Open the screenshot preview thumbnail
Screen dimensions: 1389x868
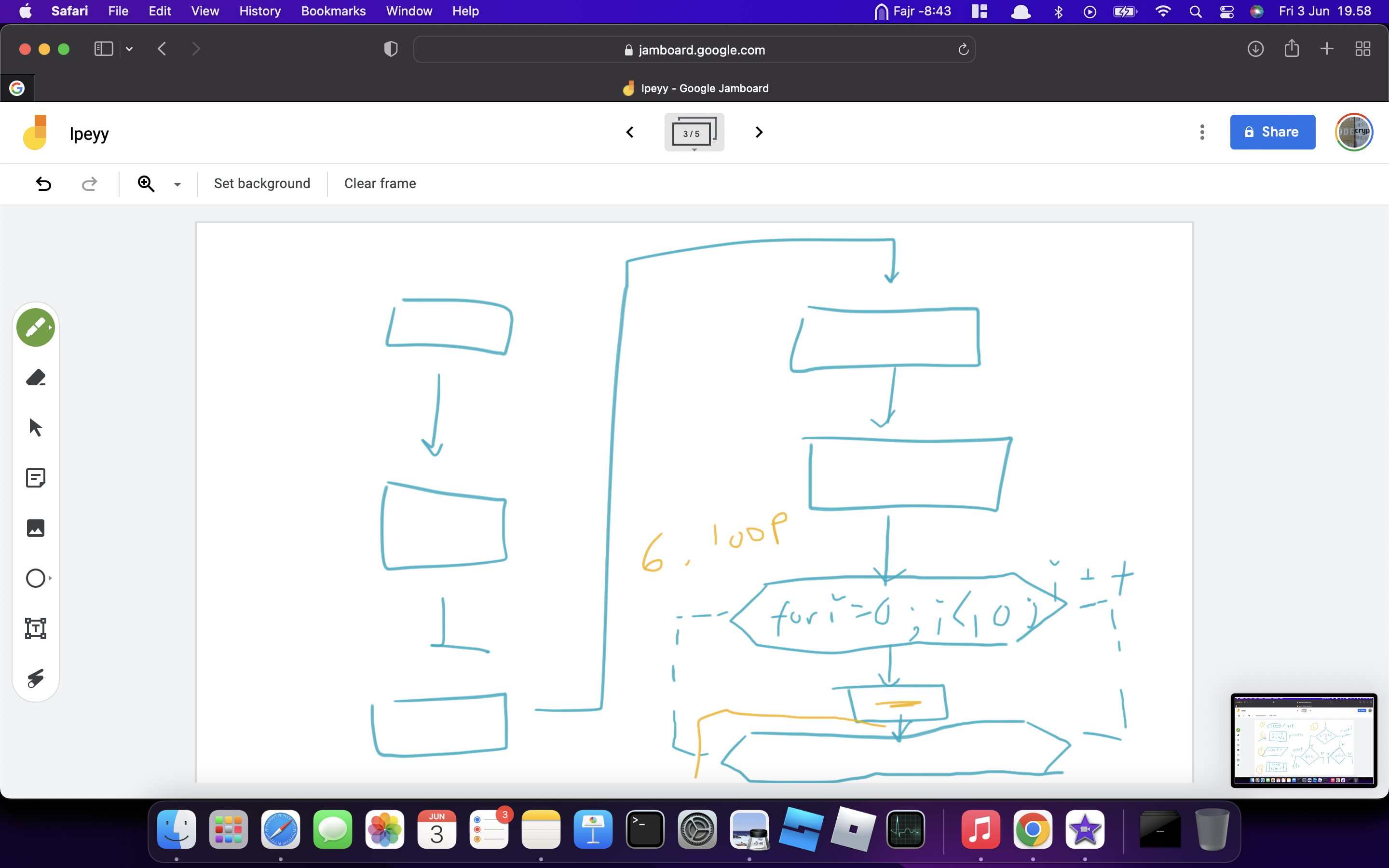[x=1304, y=741]
